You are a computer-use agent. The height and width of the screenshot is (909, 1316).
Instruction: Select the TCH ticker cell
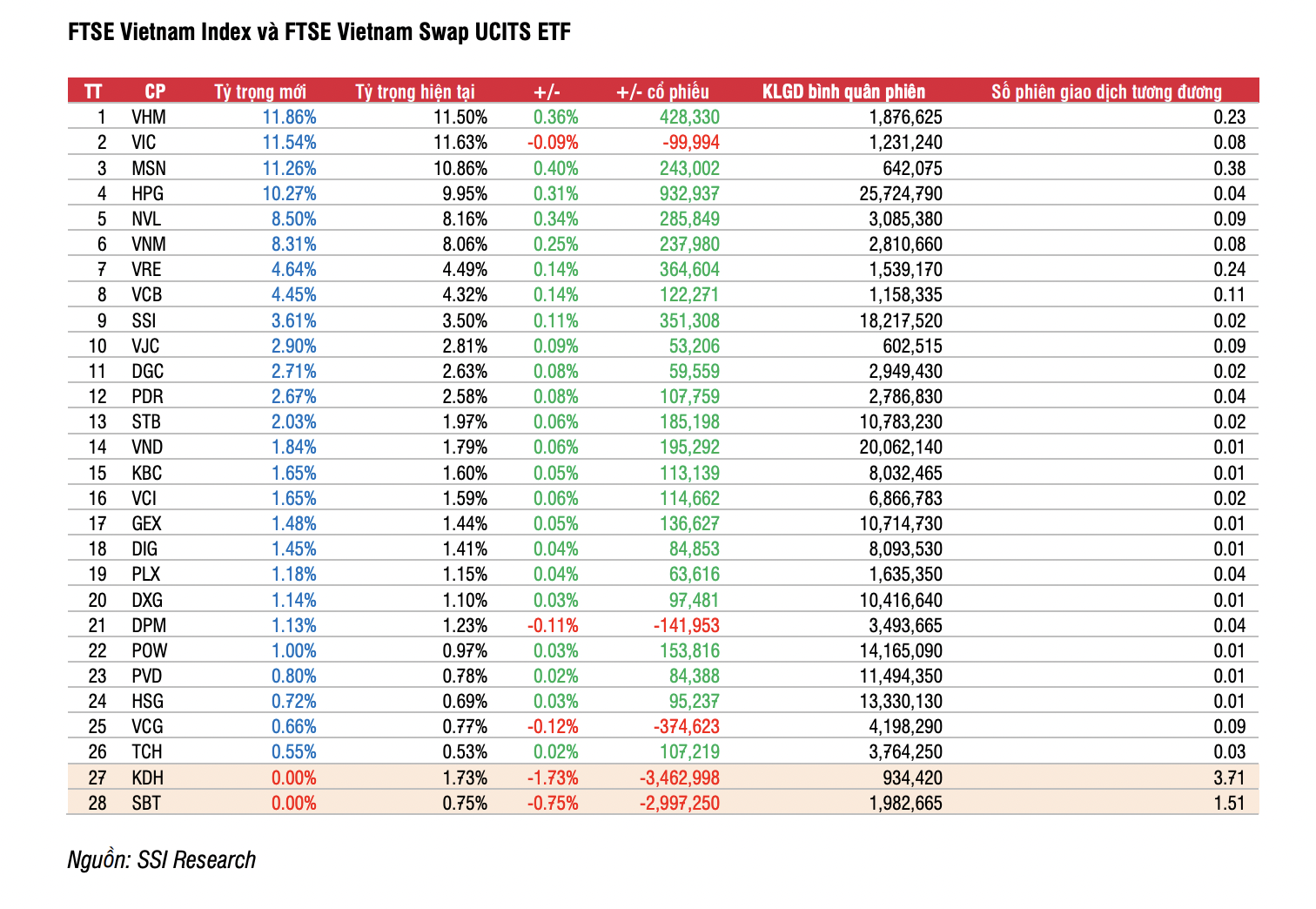coord(147,751)
